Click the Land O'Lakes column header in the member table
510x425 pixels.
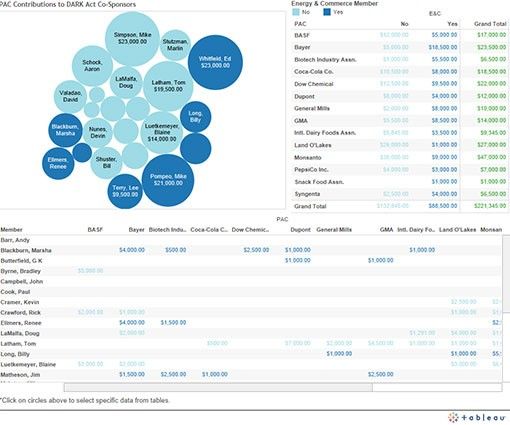pos(457,229)
